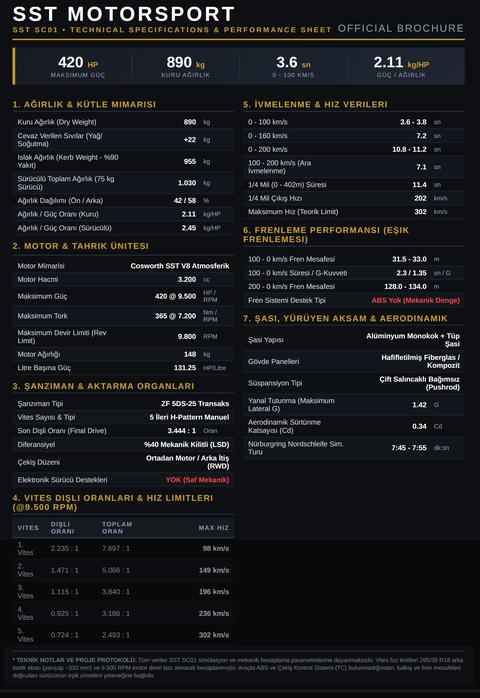Select the Maksimum Hız (Teorik Limit) row

(354, 212)
